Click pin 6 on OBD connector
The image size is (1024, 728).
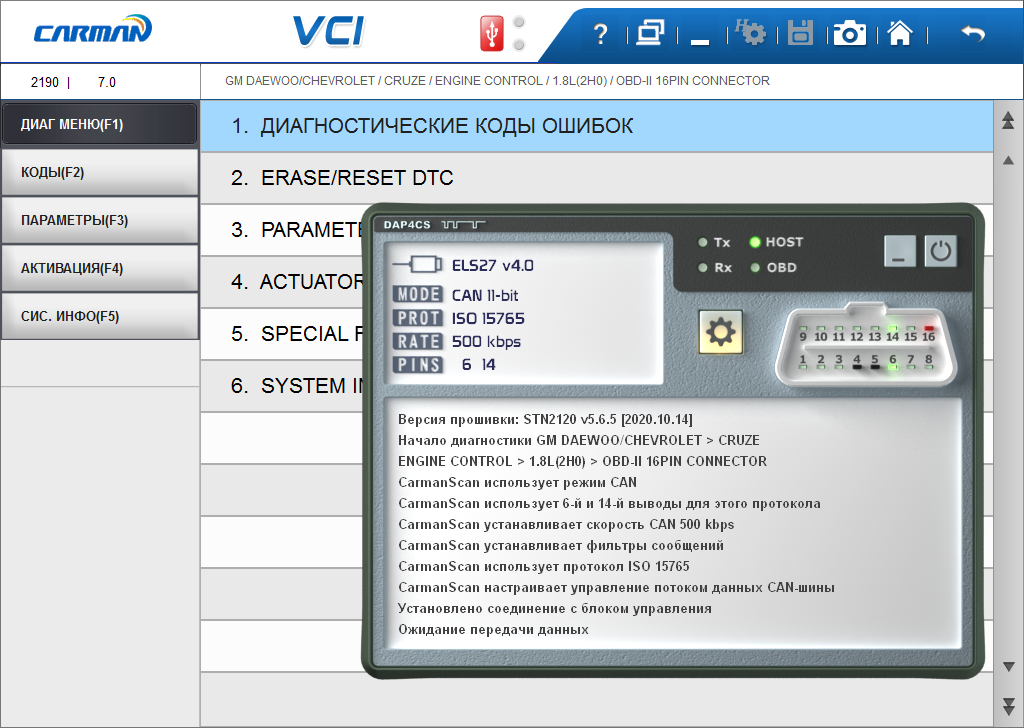coord(893,362)
